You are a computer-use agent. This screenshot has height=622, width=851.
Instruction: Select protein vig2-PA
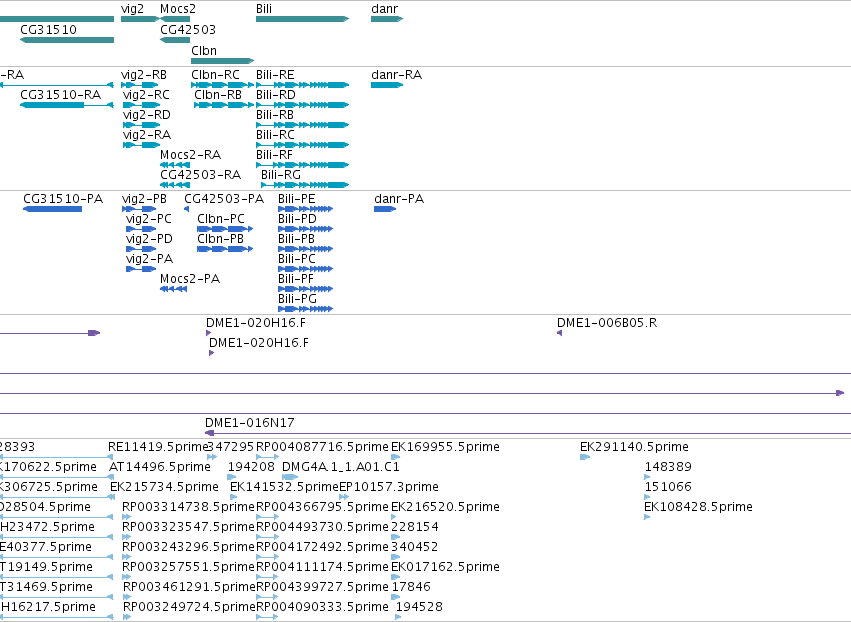click(x=141, y=269)
